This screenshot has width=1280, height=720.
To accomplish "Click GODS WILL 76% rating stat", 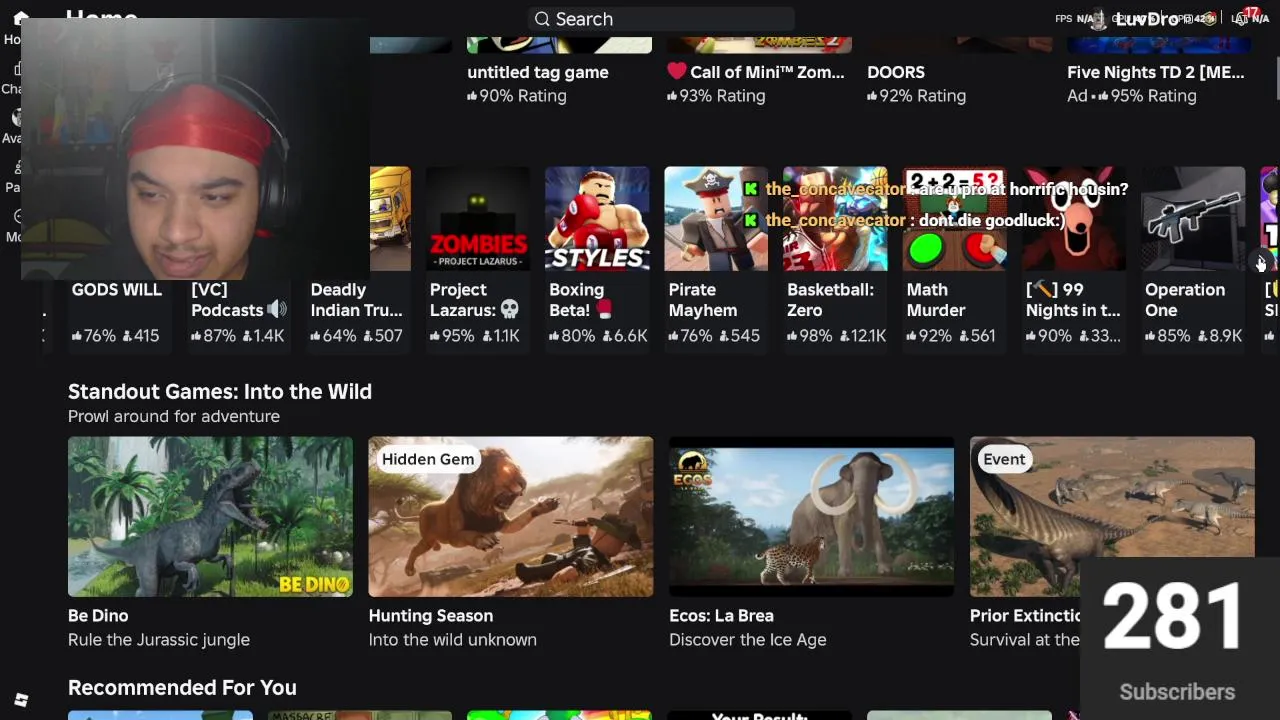I will [94, 336].
